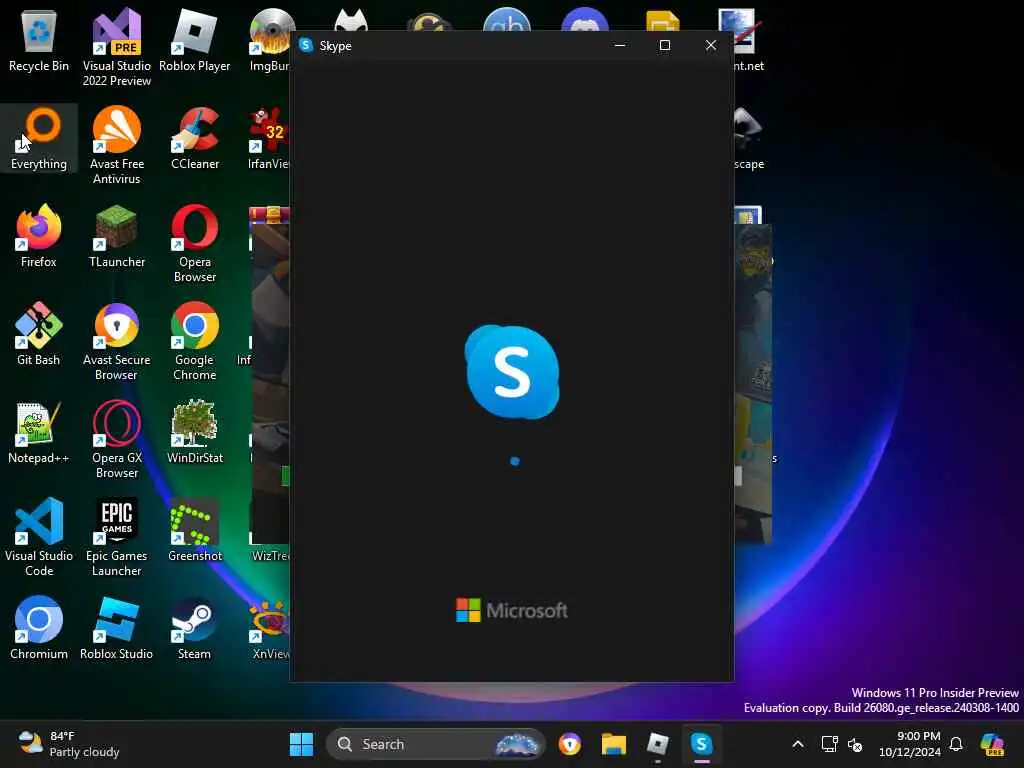
Task: Open the weather widget showing 84°F
Action: point(69,744)
